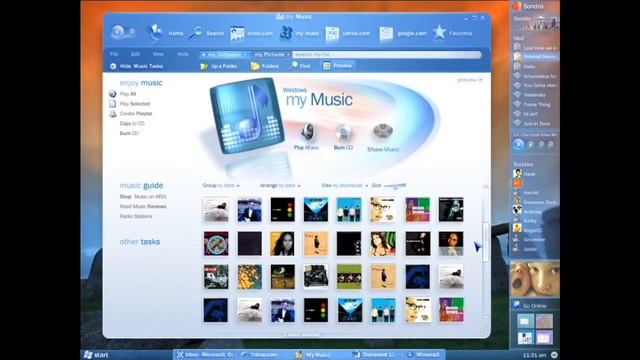
Task: Click Shop Music on MSN
Action: [143, 196]
